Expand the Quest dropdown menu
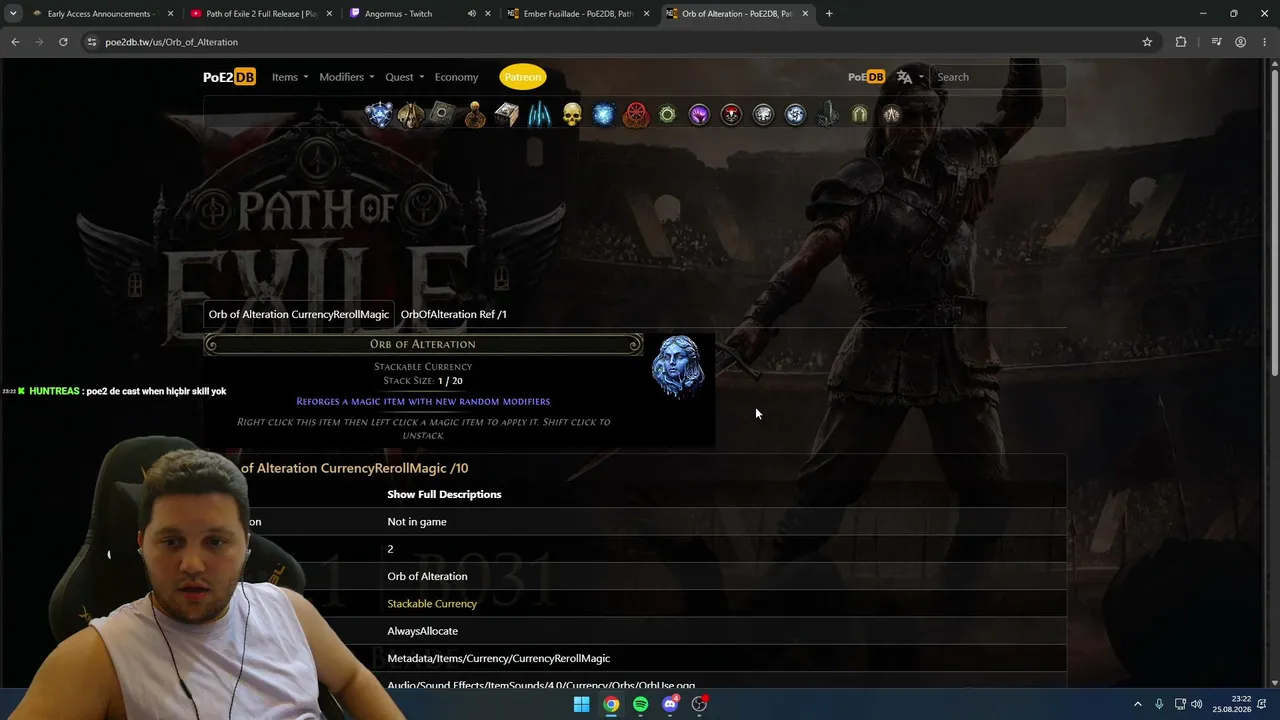Image resolution: width=1280 pixels, height=720 pixels. point(405,77)
